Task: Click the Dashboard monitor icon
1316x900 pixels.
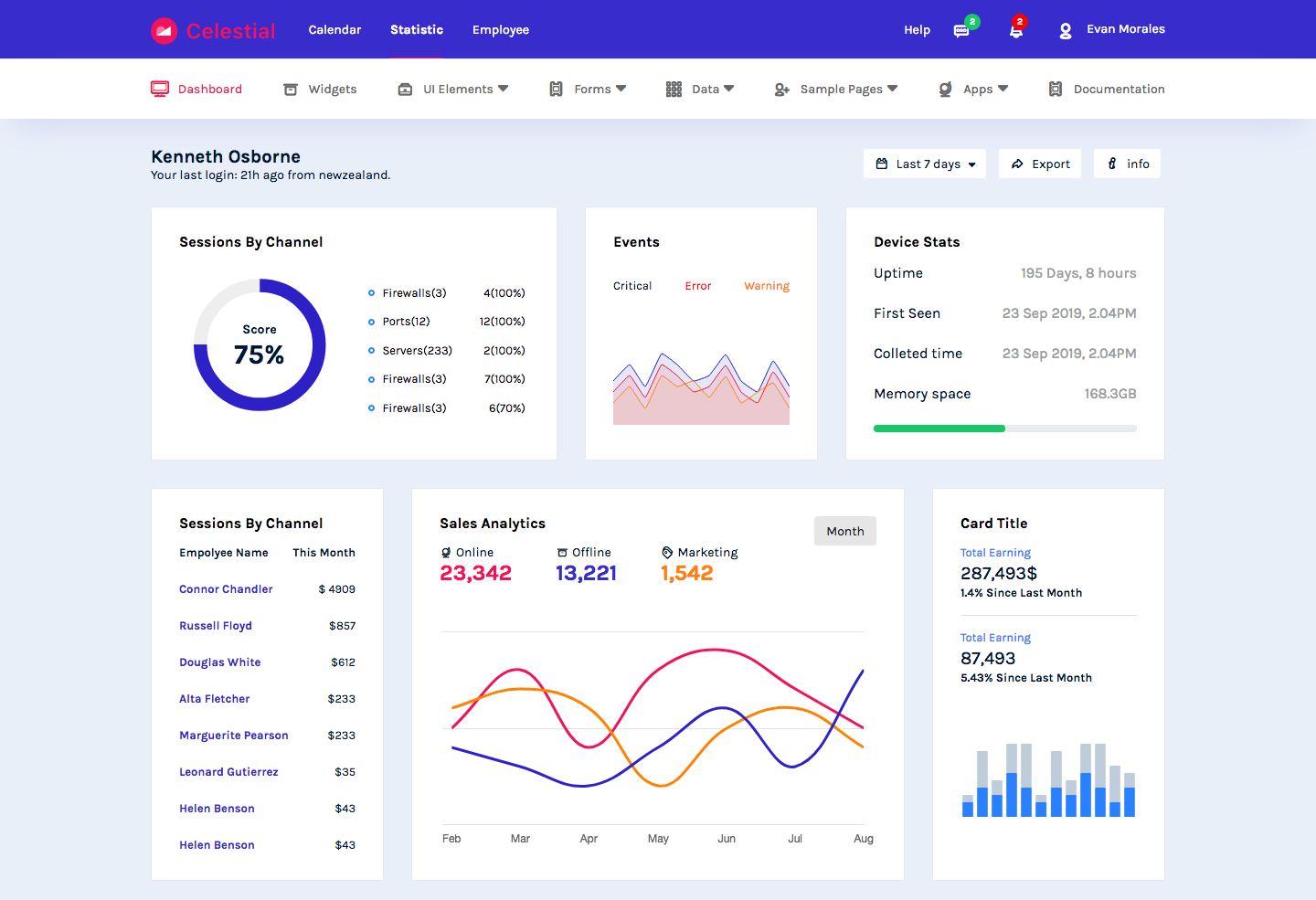Action: point(160,89)
